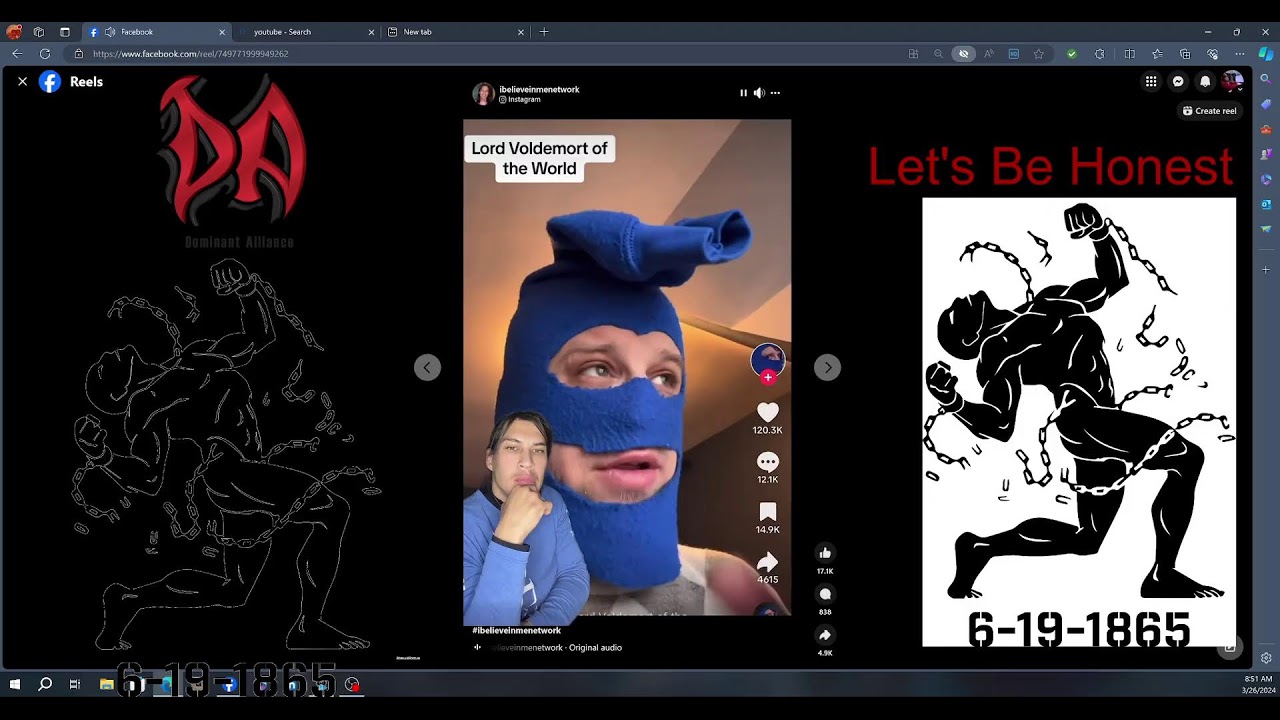Image resolution: width=1280 pixels, height=720 pixels.
Task: Go to the next reel arrow
Action: pyautogui.click(x=827, y=367)
